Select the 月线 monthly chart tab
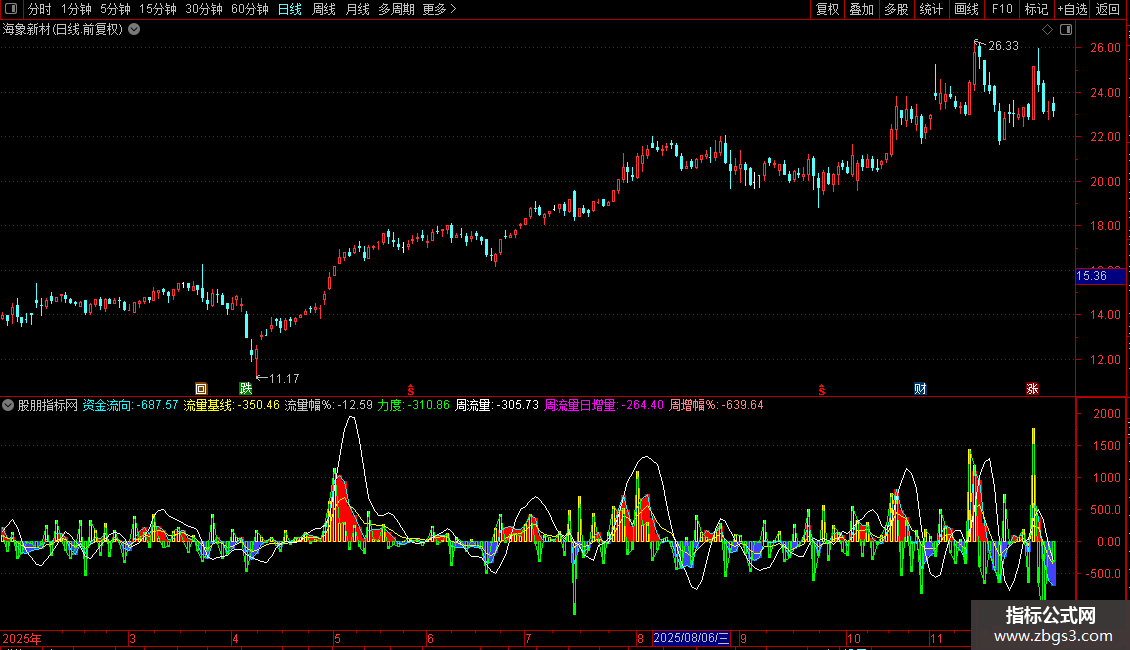The image size is (1130, 650). click(x=357, y=9)
